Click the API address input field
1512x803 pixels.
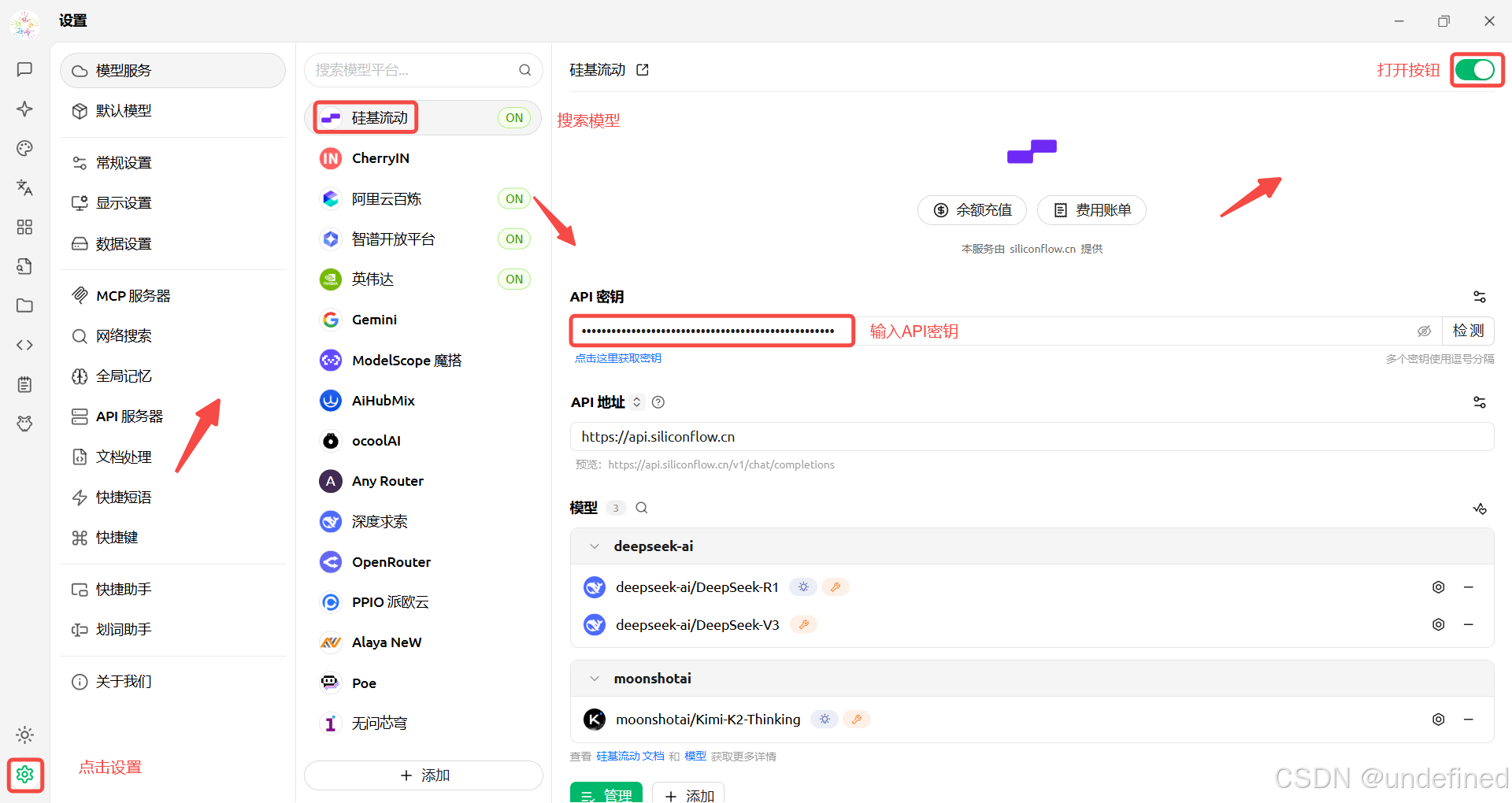(1032, 437)
